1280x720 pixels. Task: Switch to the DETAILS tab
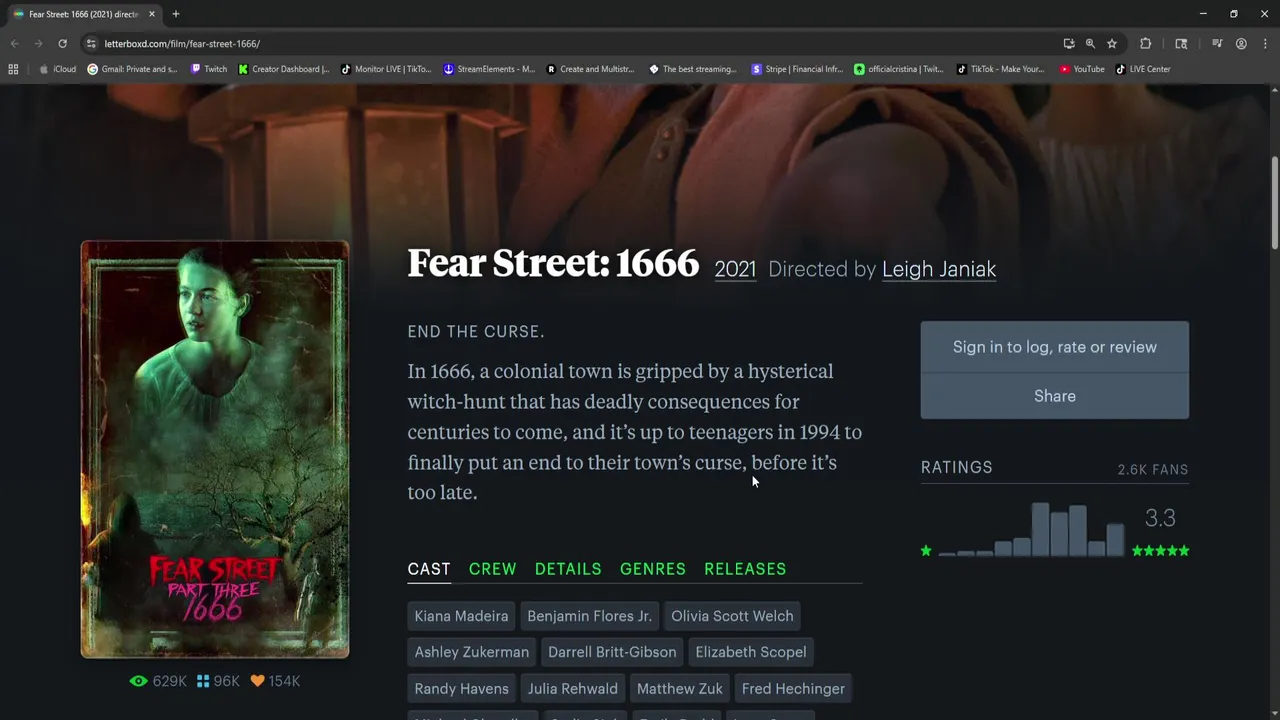pyautogui.click(x=568, y=569)
